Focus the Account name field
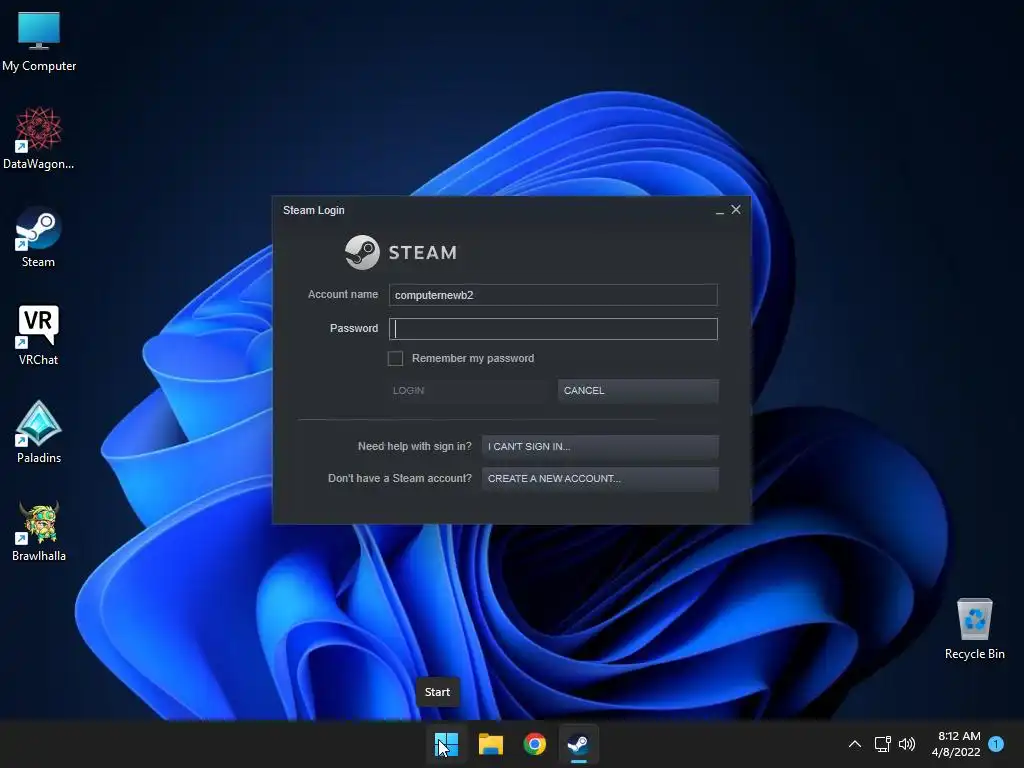Image resolution: width=1024 pixels, height=768 pixels. (x=553, y=295)
